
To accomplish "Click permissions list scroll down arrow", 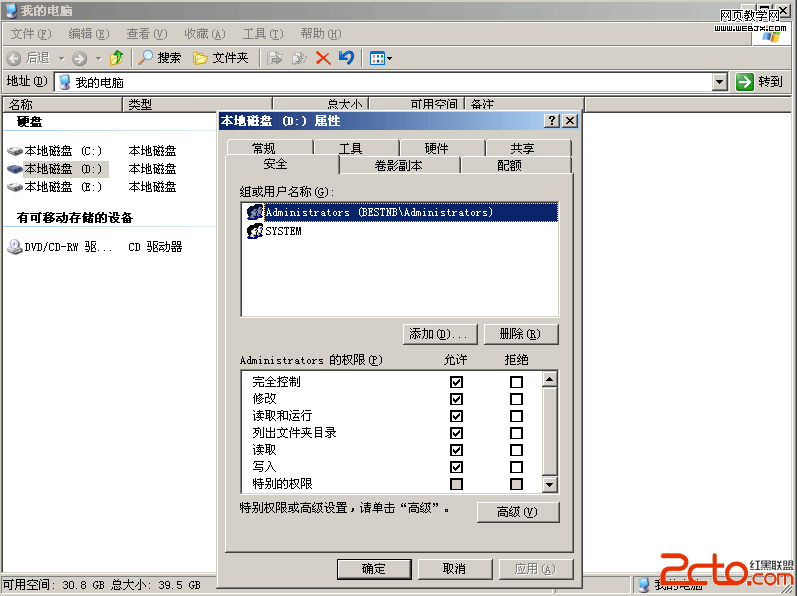I will point(549,484).
